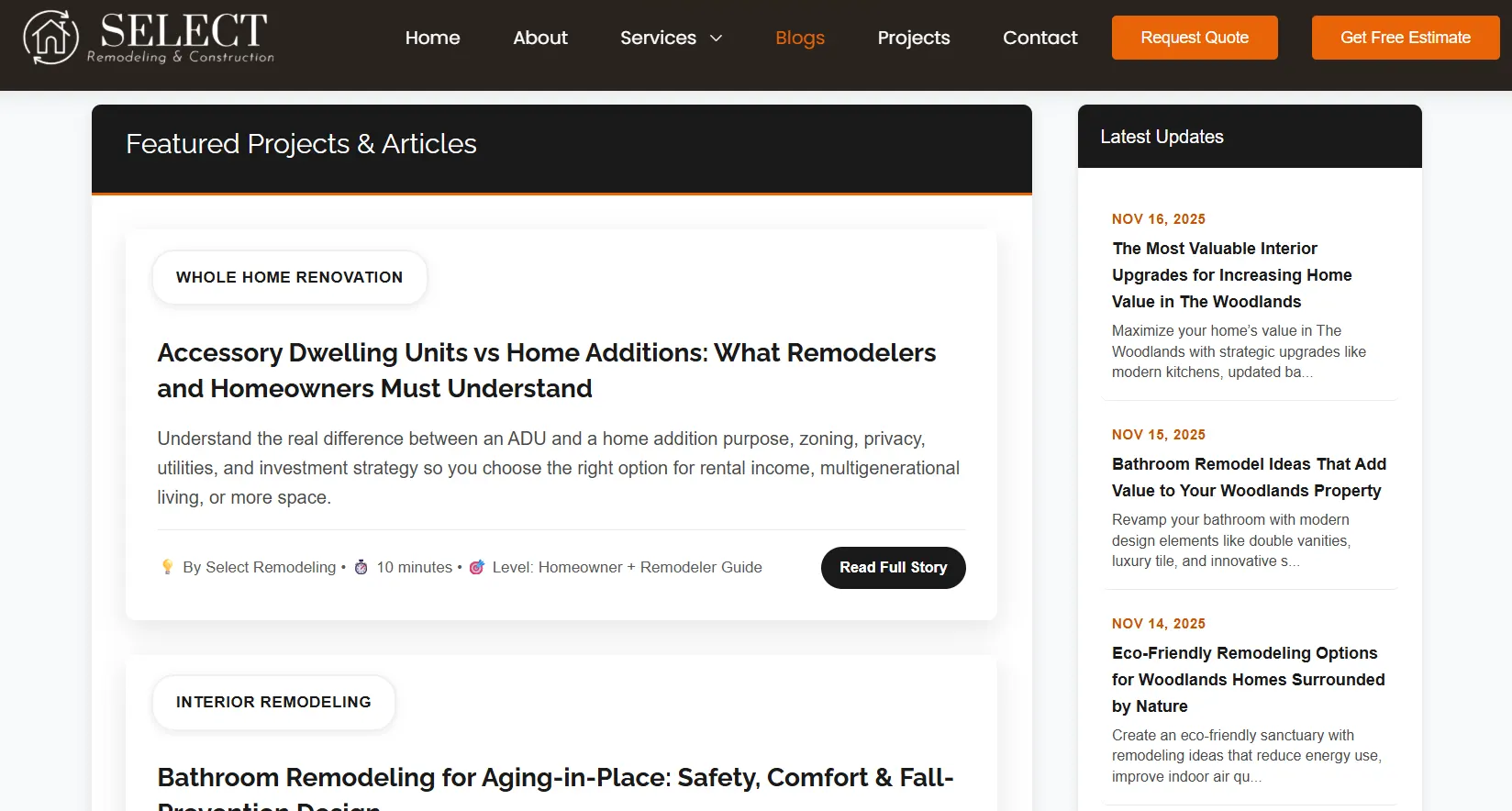
Task: Open Eco-Friendly Remodeling Options update
Action: (x=1249, y=680)
